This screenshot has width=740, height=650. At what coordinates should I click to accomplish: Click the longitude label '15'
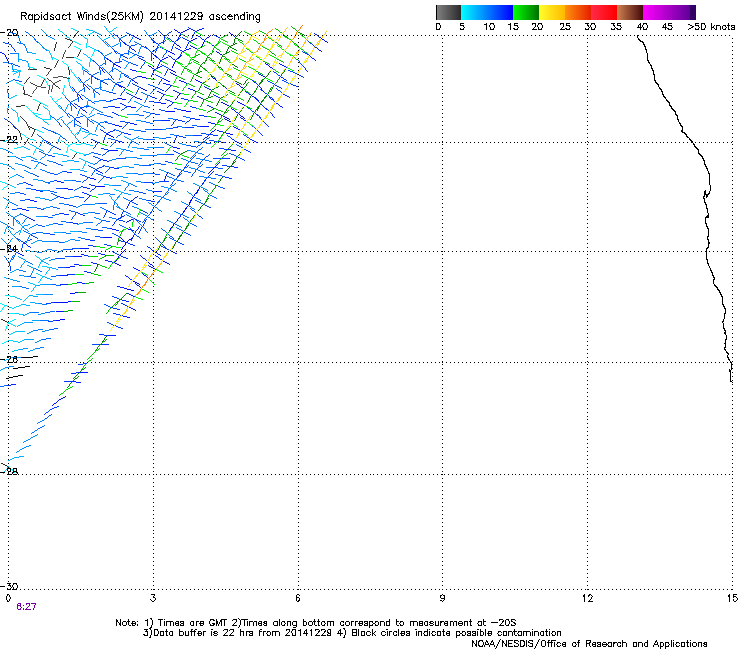point(732,598)
